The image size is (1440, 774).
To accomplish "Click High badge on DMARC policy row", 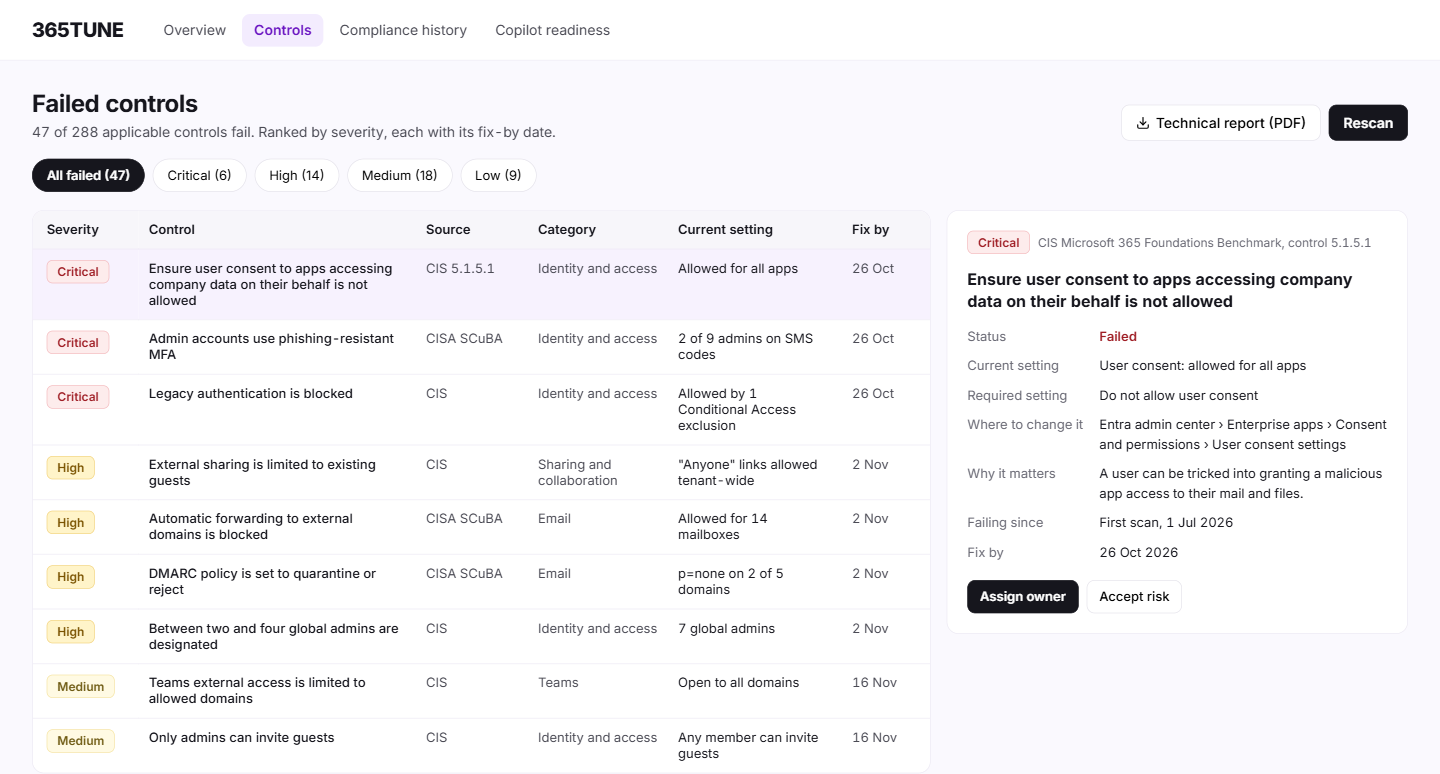I will coord(71,577).
